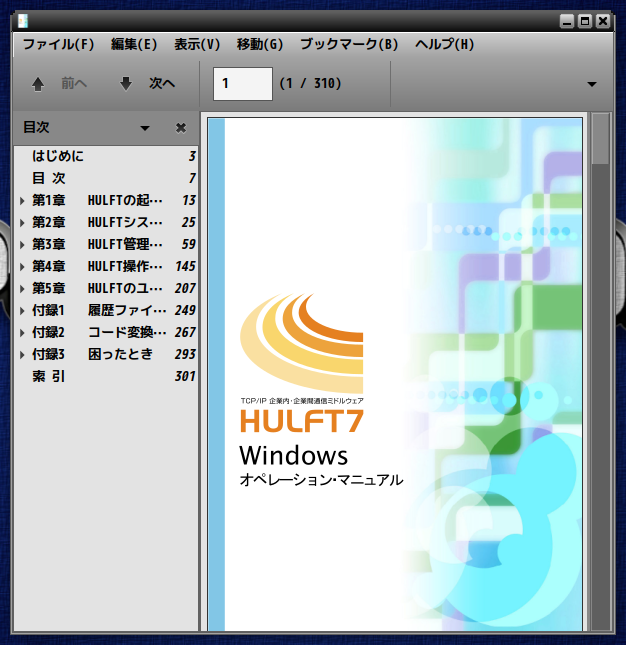Click the 前へ previous page label

74,84
